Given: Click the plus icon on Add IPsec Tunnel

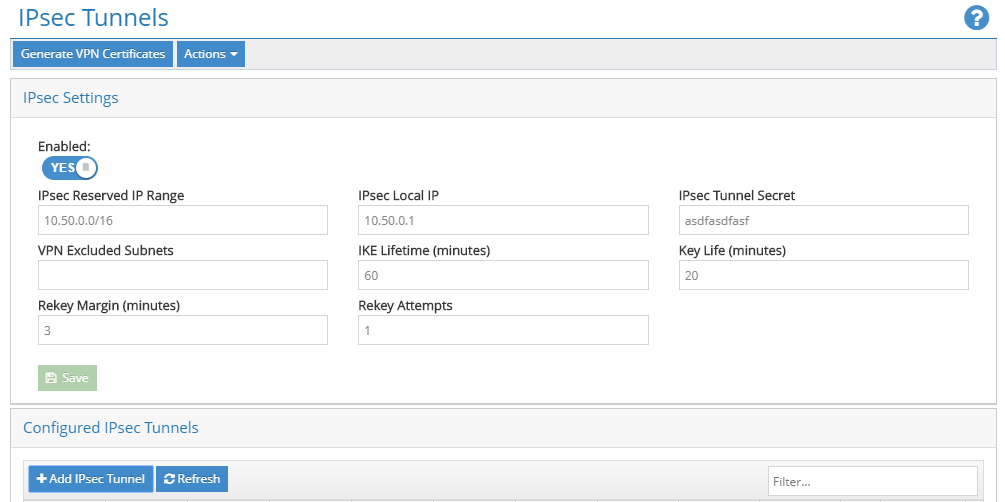Looking at the screenshot, I should coord(42,479).
